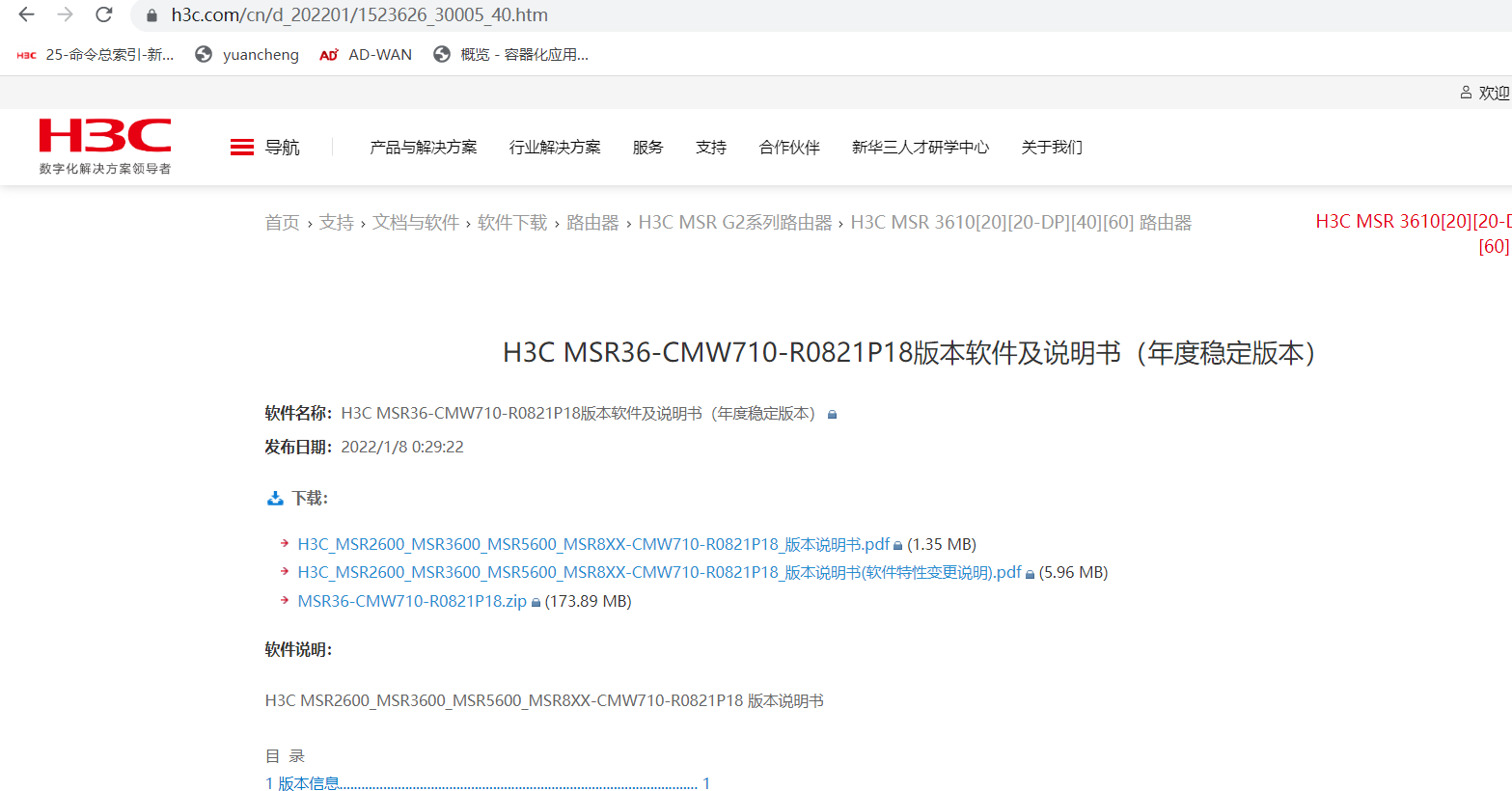Click lock icon after 软件特性变更说明 pdf
1512x791 pixels.
pyautogui.click(x=1030, y=574)
